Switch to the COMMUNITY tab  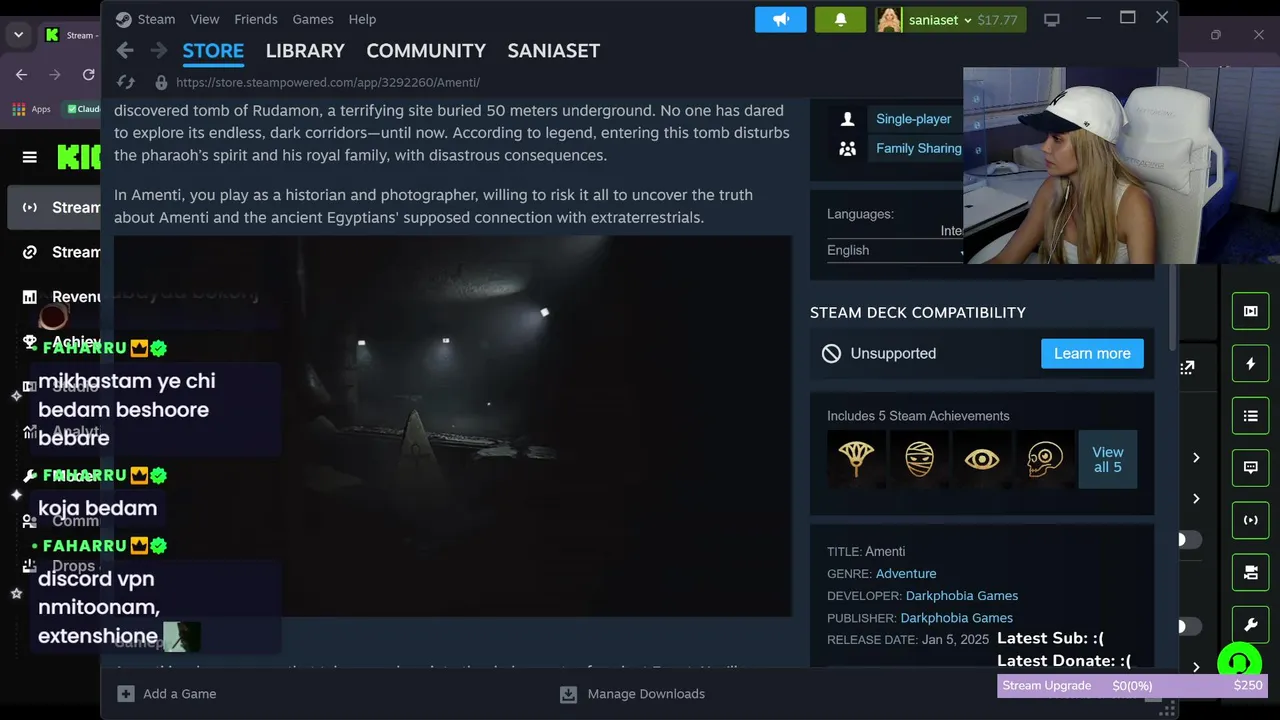[426, 51]
